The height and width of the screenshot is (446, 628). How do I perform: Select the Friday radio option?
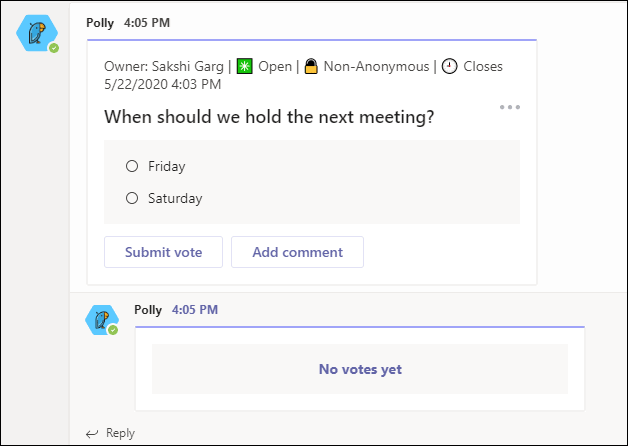coord(132,166)
